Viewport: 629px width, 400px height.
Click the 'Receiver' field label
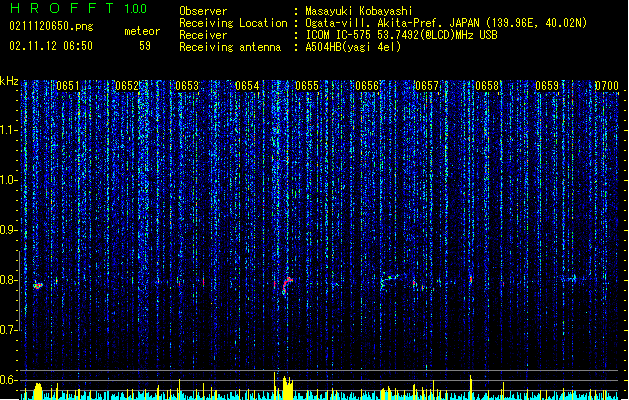pos(203,35)
